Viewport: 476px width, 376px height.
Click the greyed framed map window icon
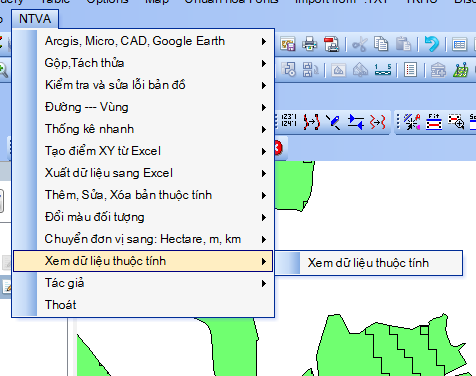point(338,70)
